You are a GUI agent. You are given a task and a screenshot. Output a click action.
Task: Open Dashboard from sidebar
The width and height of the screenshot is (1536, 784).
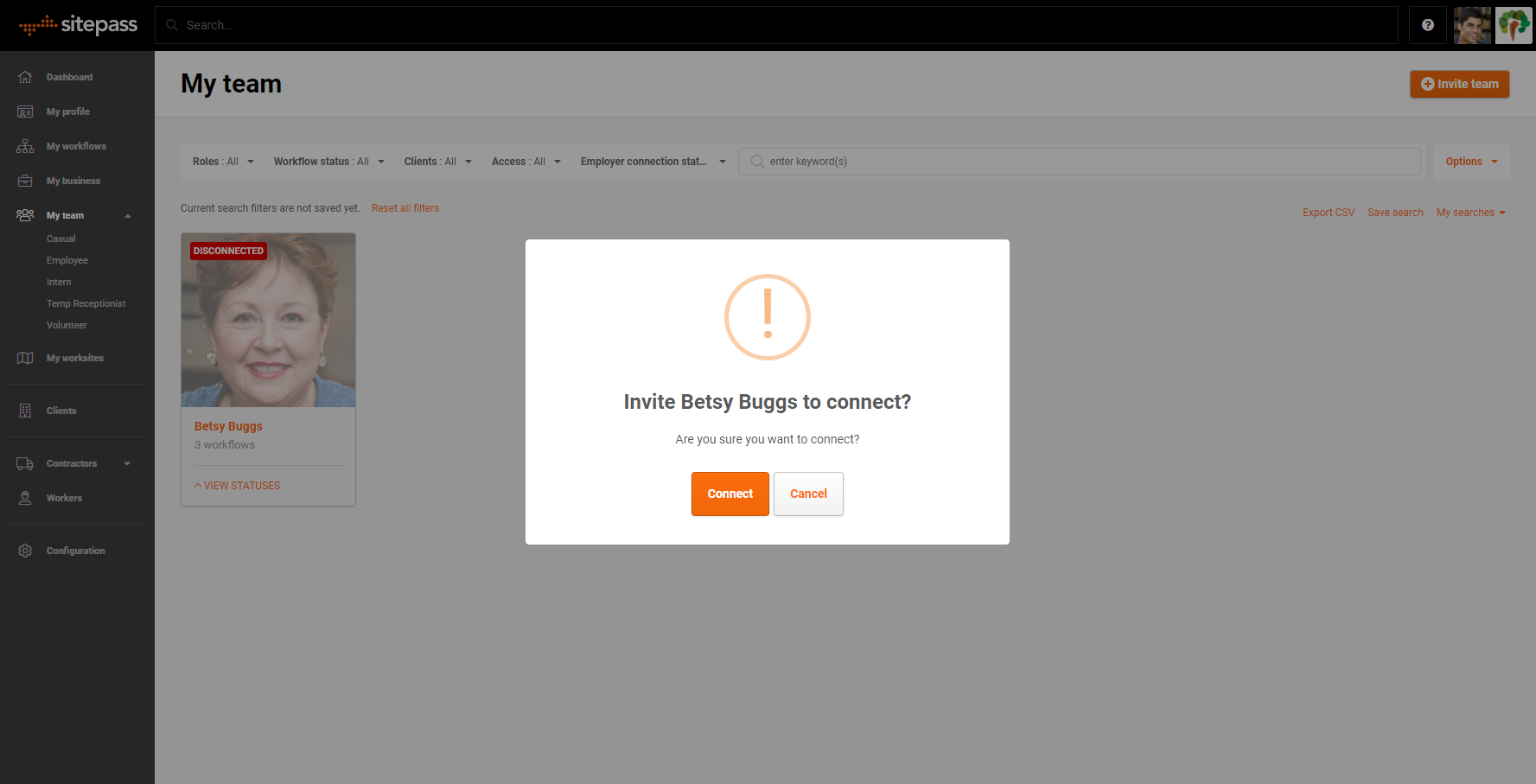[x=69, y=77]
